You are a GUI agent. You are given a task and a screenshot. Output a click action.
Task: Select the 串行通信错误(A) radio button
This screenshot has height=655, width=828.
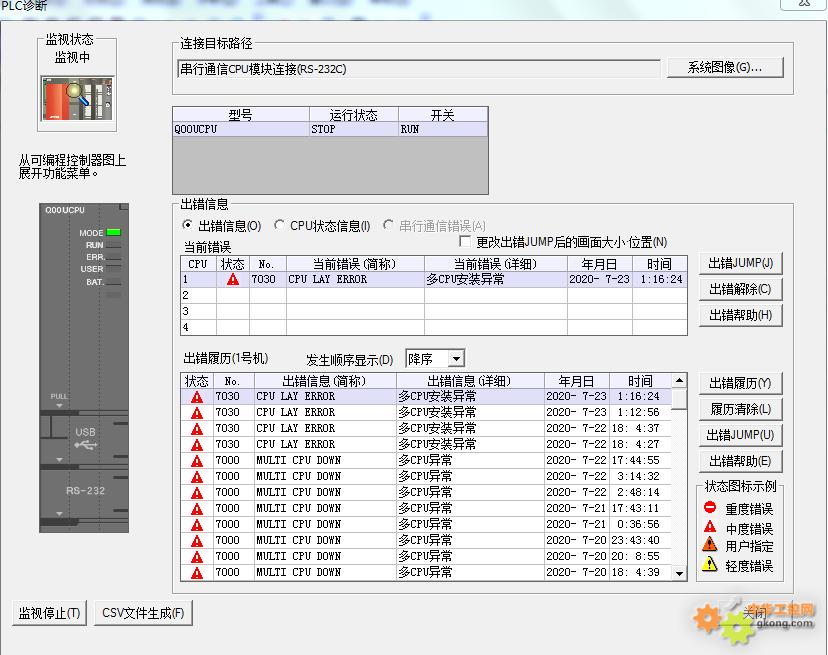[x=388, y=226]
